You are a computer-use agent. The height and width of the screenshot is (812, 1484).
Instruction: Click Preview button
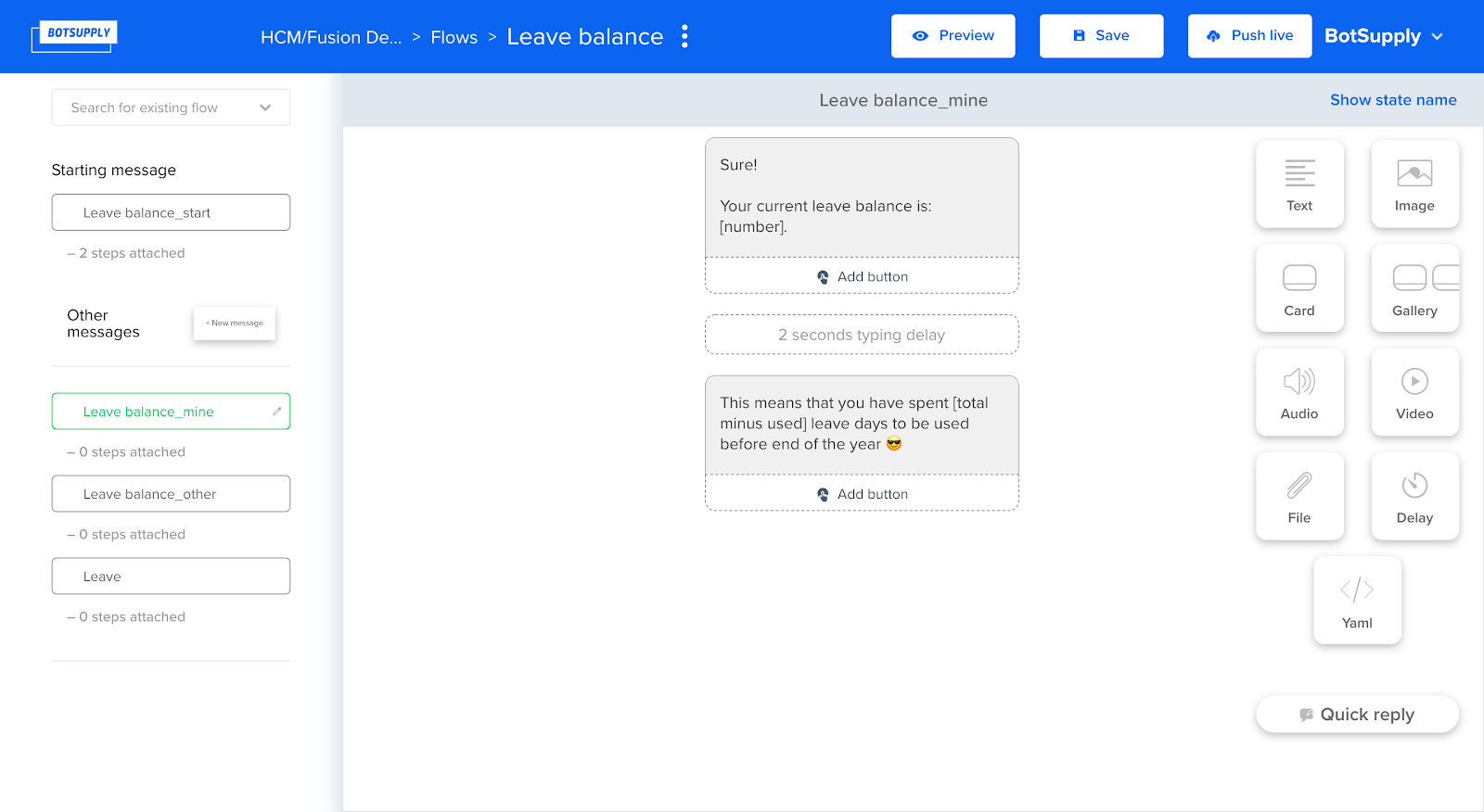[953, 36]
